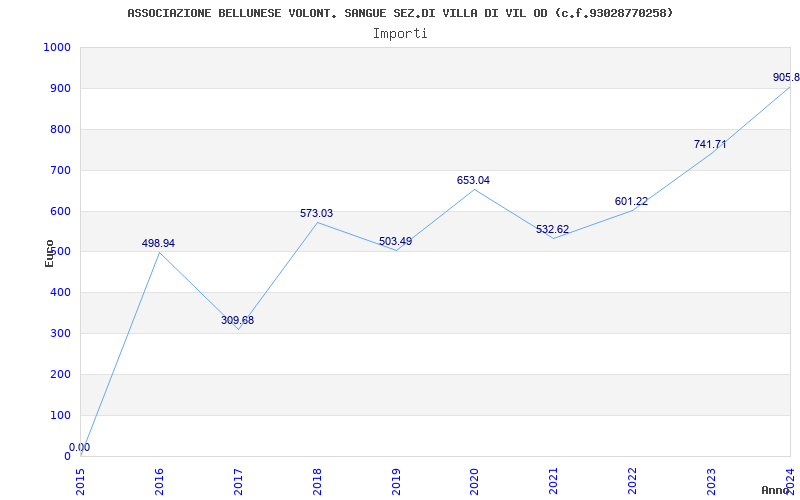The image size is (800, 500).
Task: Select the 532.62 data point label
Action: [x=553, y=229]
